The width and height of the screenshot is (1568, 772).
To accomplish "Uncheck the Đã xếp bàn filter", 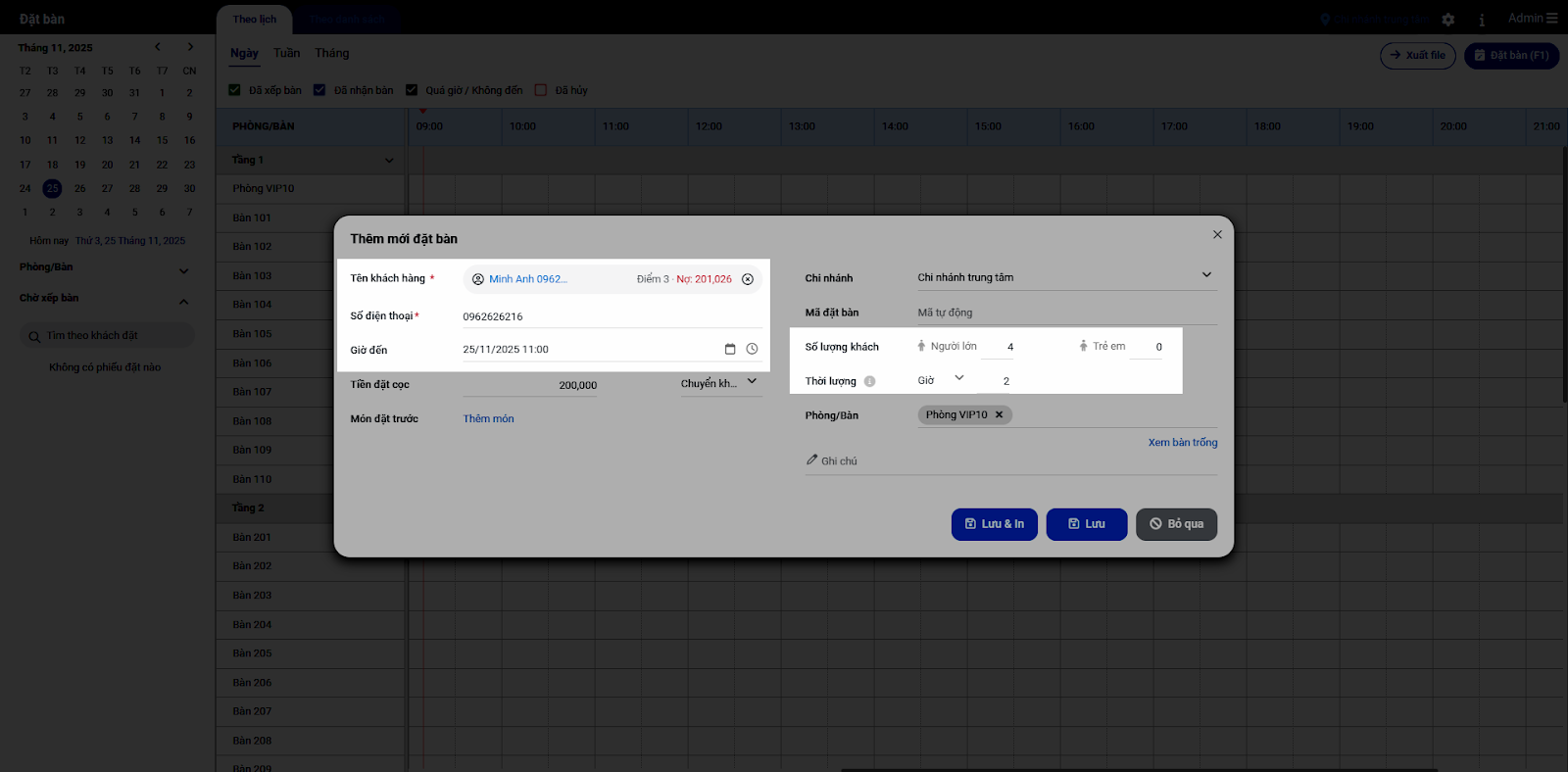I will [235, 90].
